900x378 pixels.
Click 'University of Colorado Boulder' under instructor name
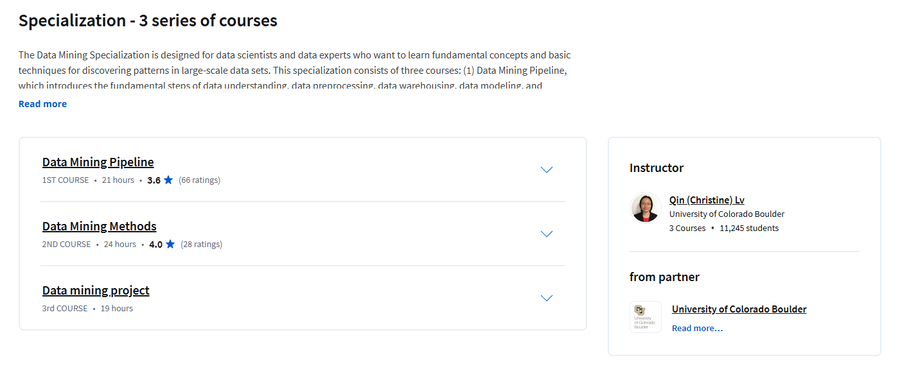point(727,214)
